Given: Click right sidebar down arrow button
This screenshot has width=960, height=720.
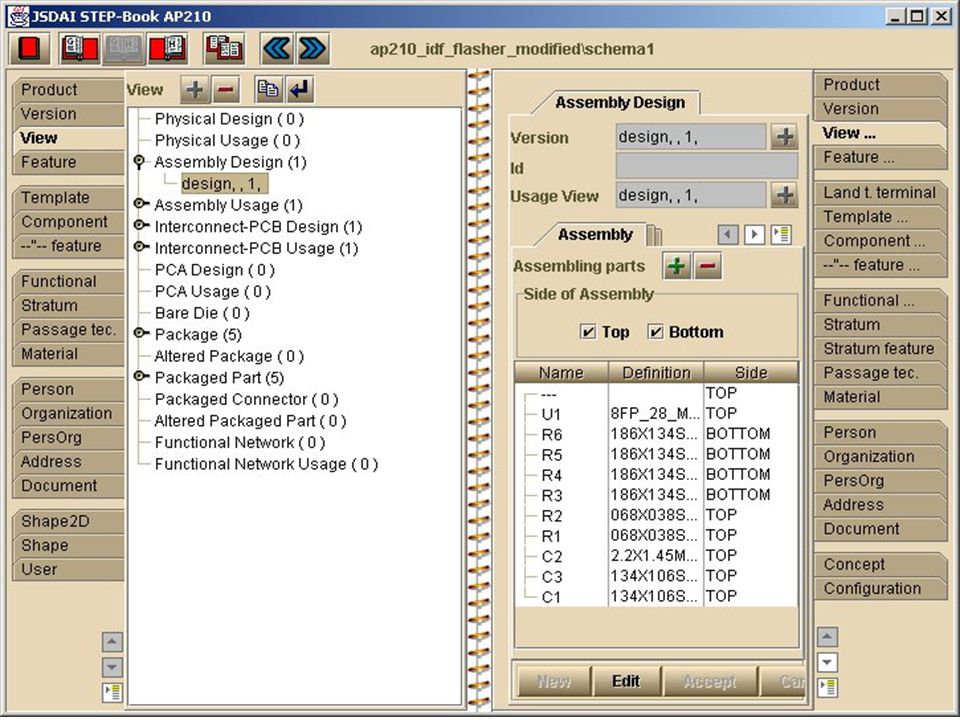Looking at the screenshot, I should pyautogui.click(x=827, y=662).
